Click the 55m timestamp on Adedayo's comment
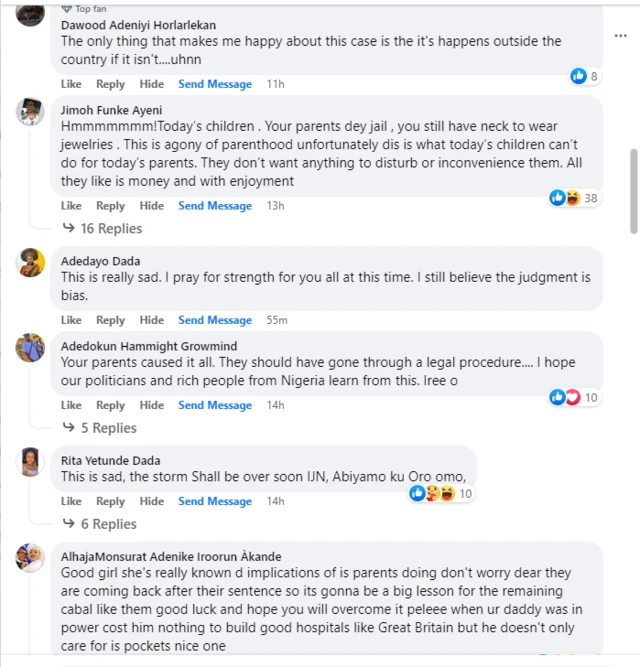Viewport: 640px width, 667px height. tap(276, 320)
